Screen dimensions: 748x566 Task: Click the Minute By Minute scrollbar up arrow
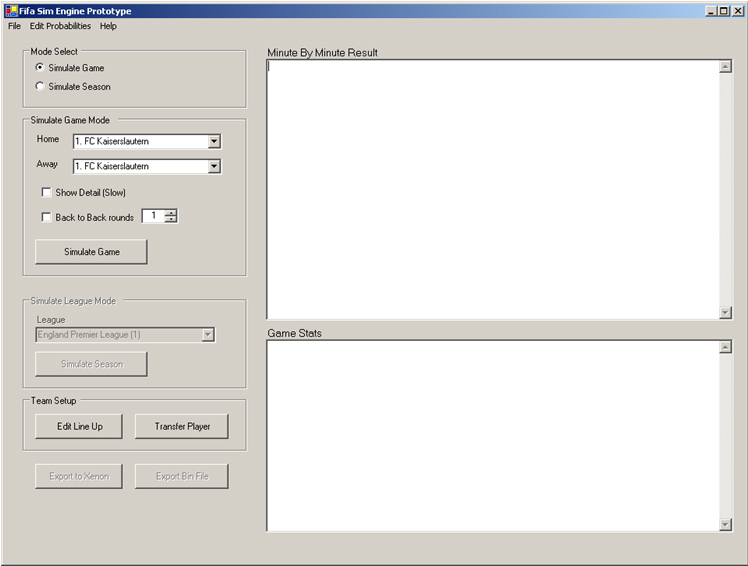point(726,66)
